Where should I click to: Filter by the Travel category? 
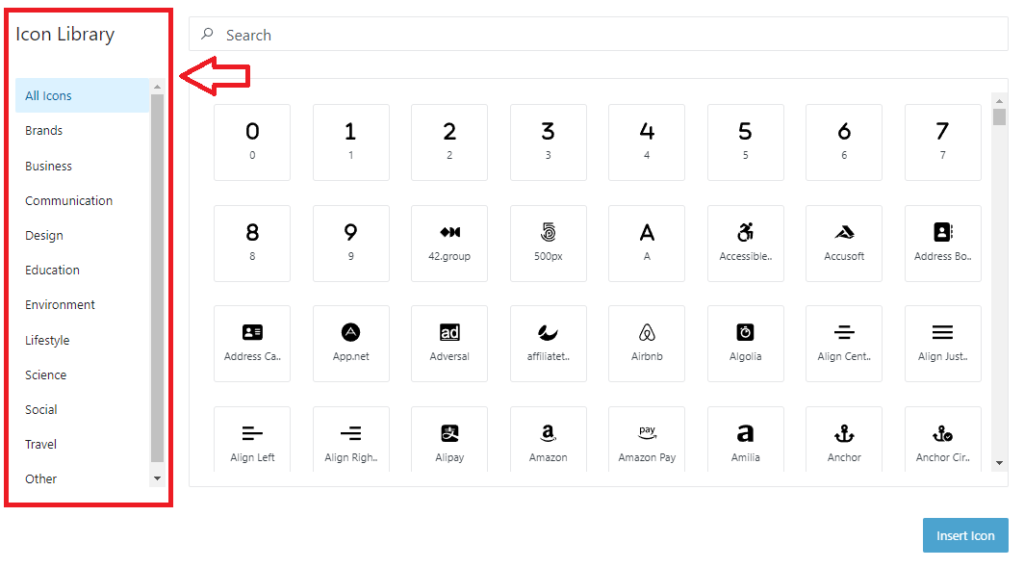(41, 444)
